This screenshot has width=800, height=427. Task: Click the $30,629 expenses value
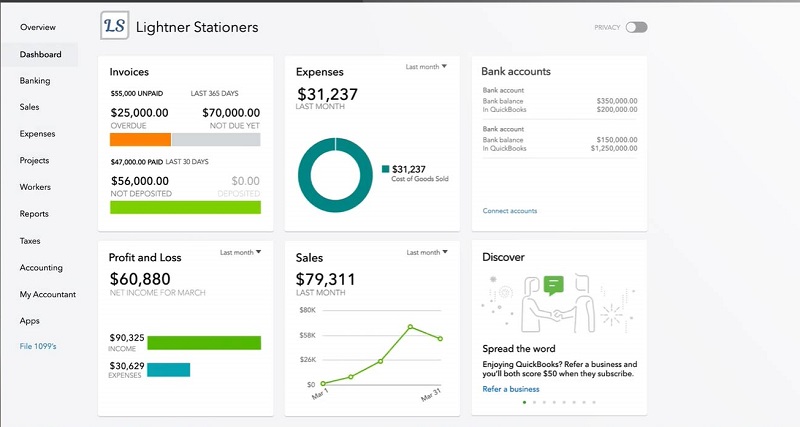point(127,366)
